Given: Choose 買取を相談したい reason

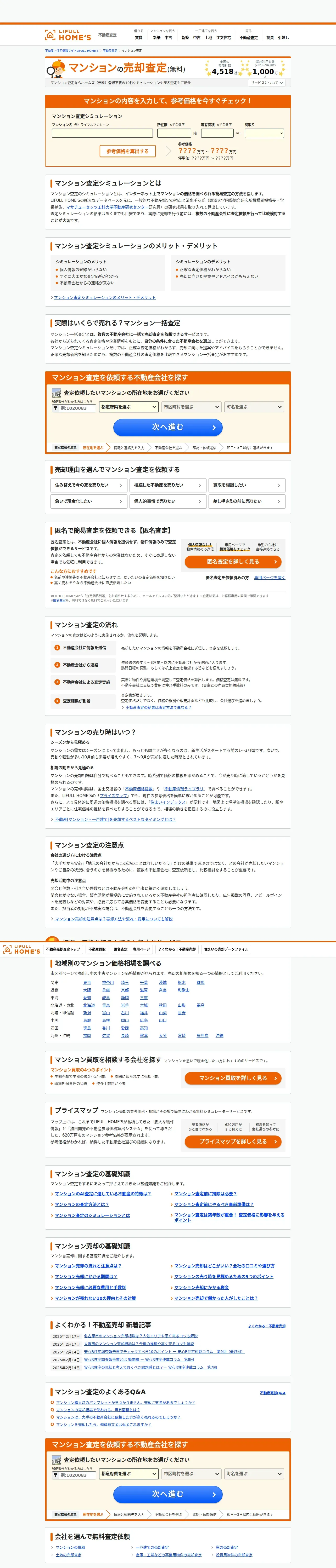Looking at the screenshot, I should [x=247, y=485].
